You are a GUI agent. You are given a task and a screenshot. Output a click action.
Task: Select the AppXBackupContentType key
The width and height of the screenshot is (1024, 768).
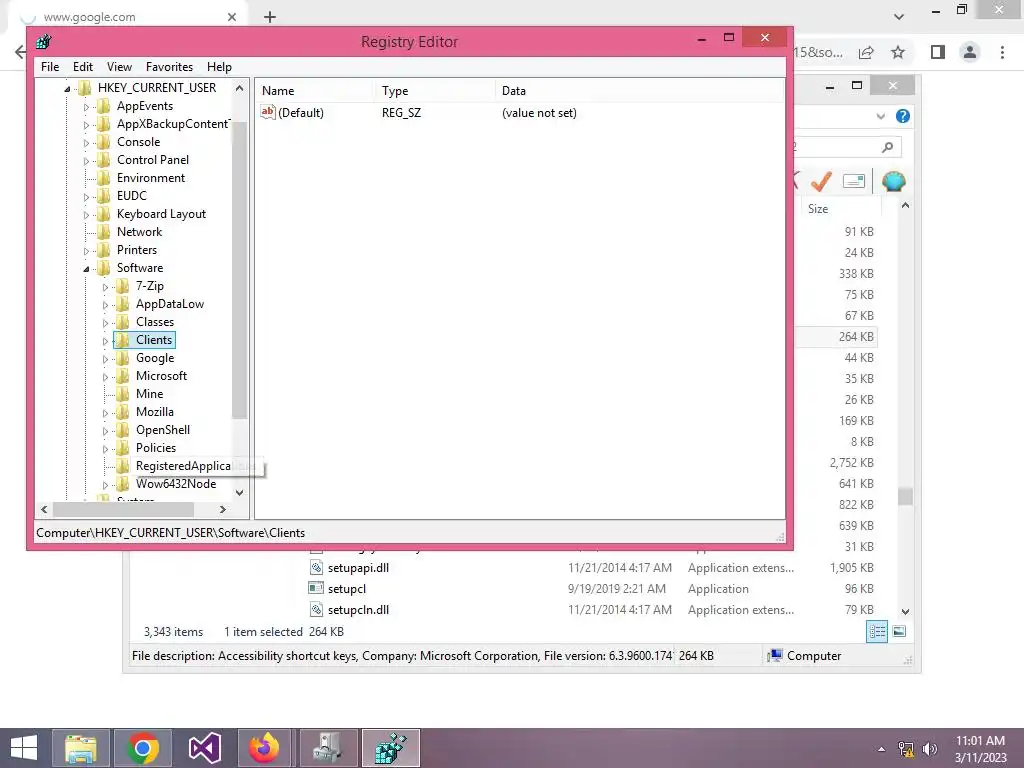point(173,124)
